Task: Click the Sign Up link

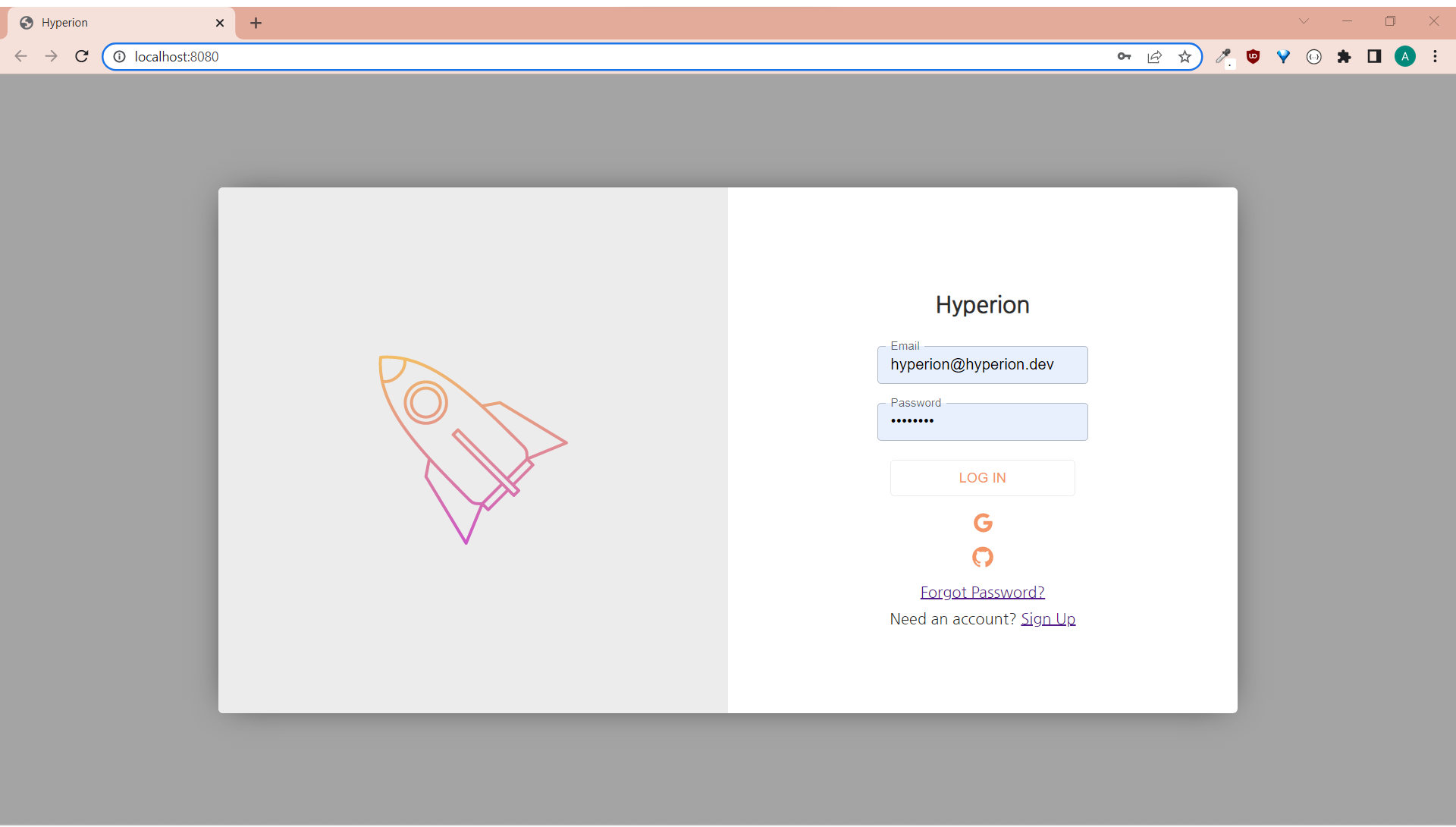Action: coord(1048,619)
